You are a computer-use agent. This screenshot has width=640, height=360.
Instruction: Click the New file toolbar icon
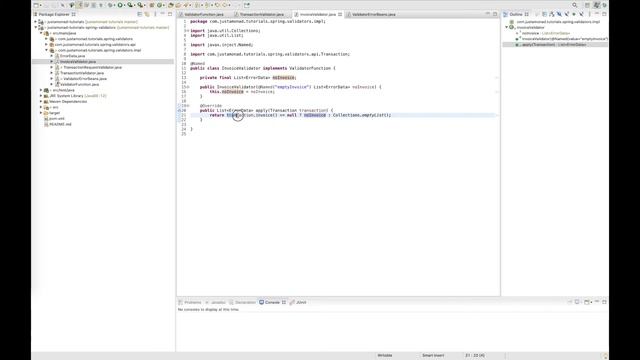36,5
